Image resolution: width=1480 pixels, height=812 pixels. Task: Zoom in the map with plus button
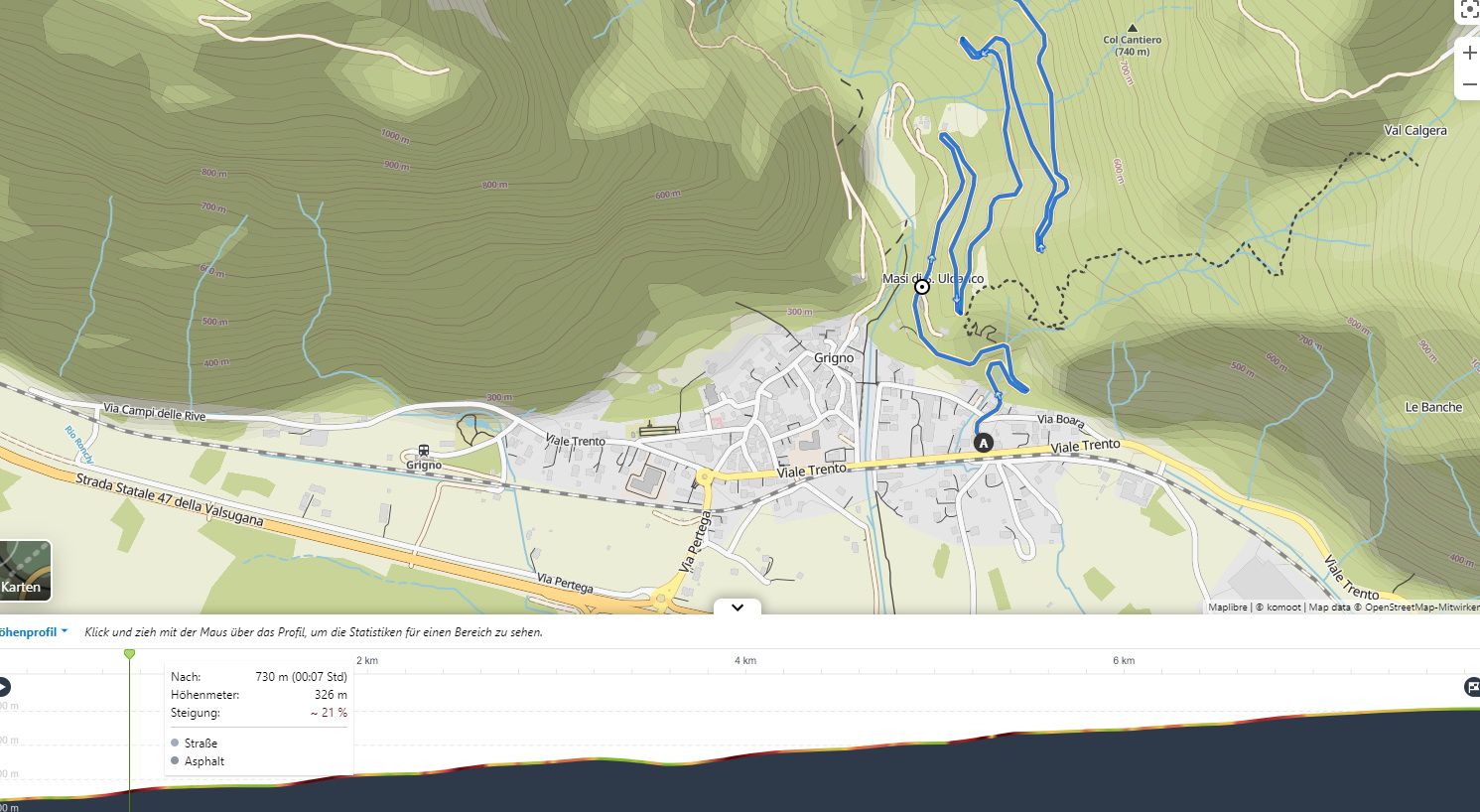click(1469, 53)
